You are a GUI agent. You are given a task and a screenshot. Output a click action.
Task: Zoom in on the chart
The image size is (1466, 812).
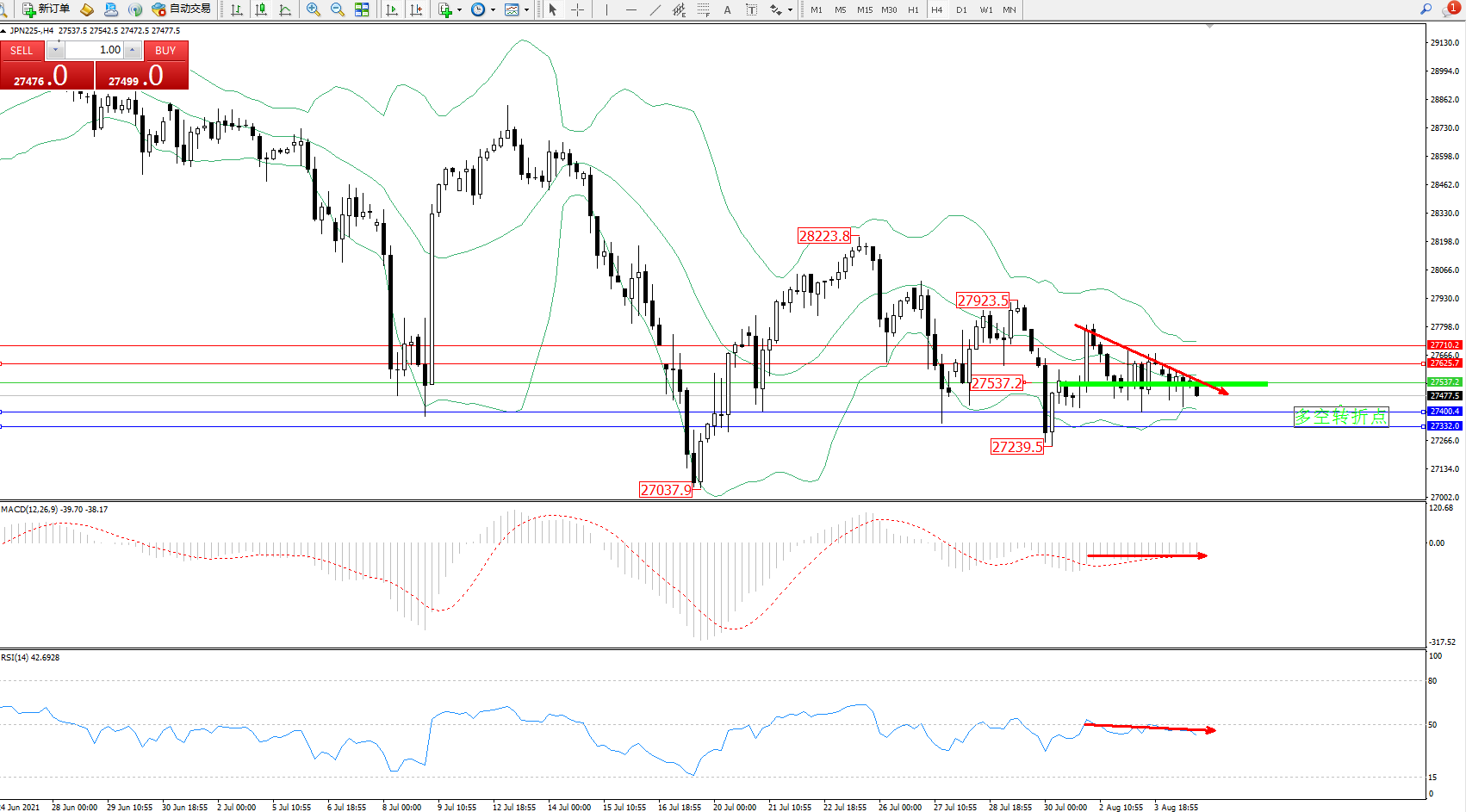click(x=314, y=9)
